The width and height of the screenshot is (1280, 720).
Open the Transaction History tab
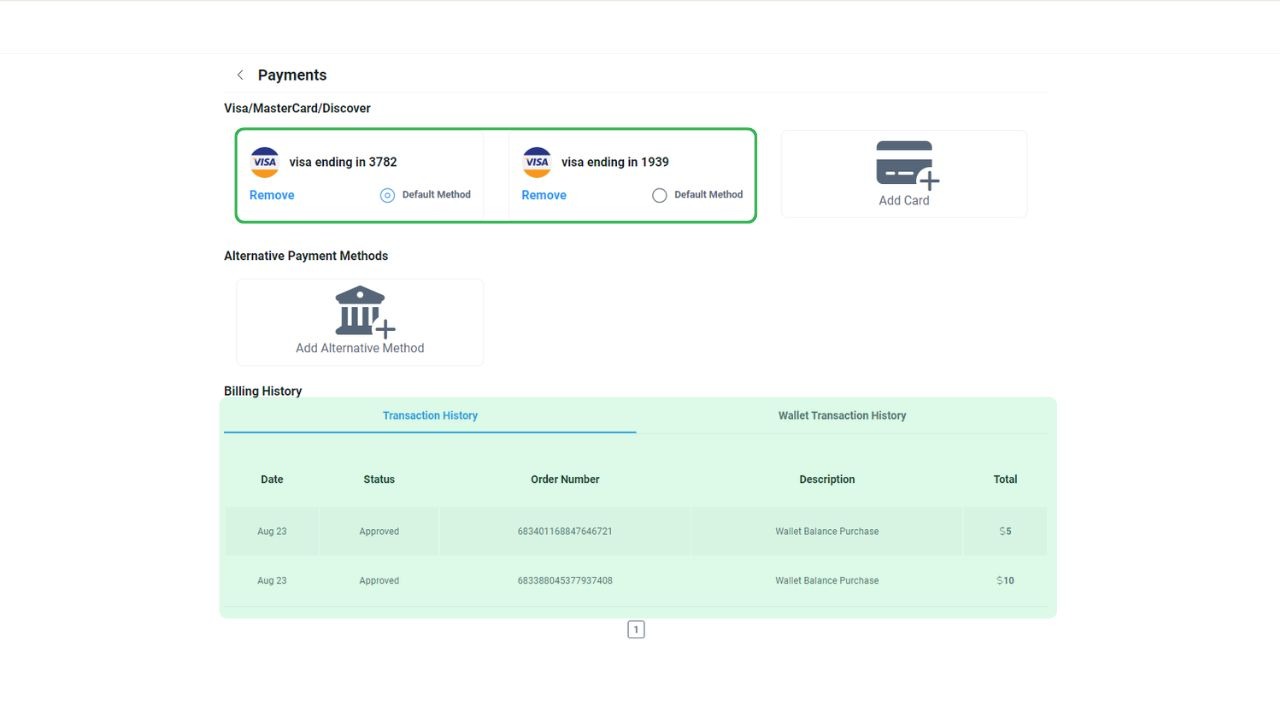pos(430,416)
